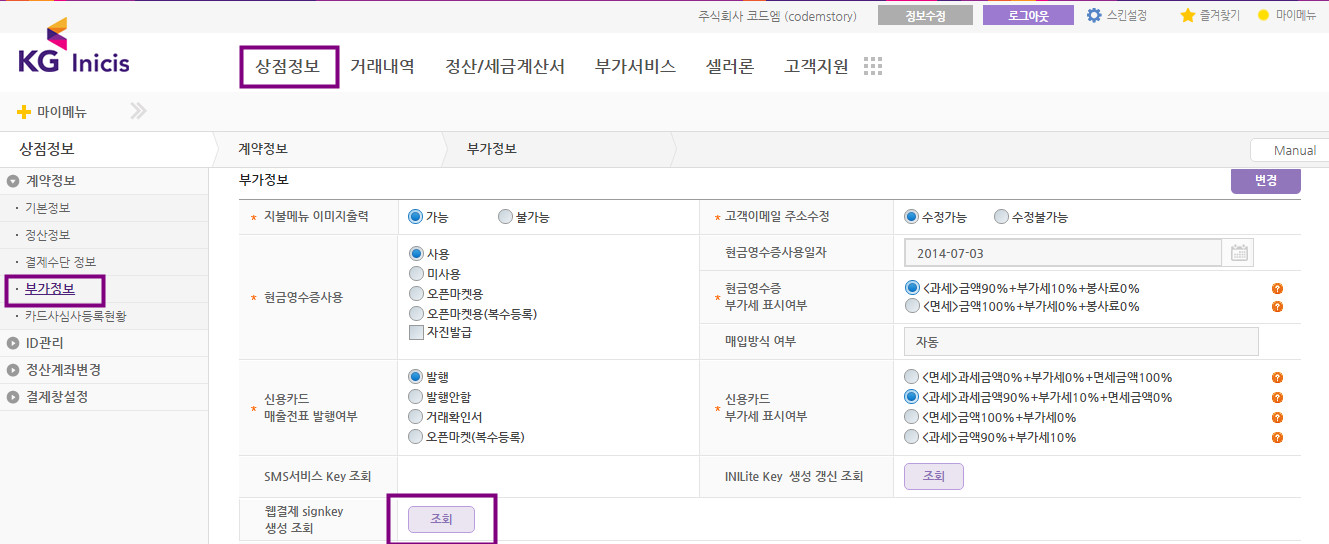Screen dimensions: 1329x544
Task: Select 거래확인서 radio option
Action: [x=416, y=417]
